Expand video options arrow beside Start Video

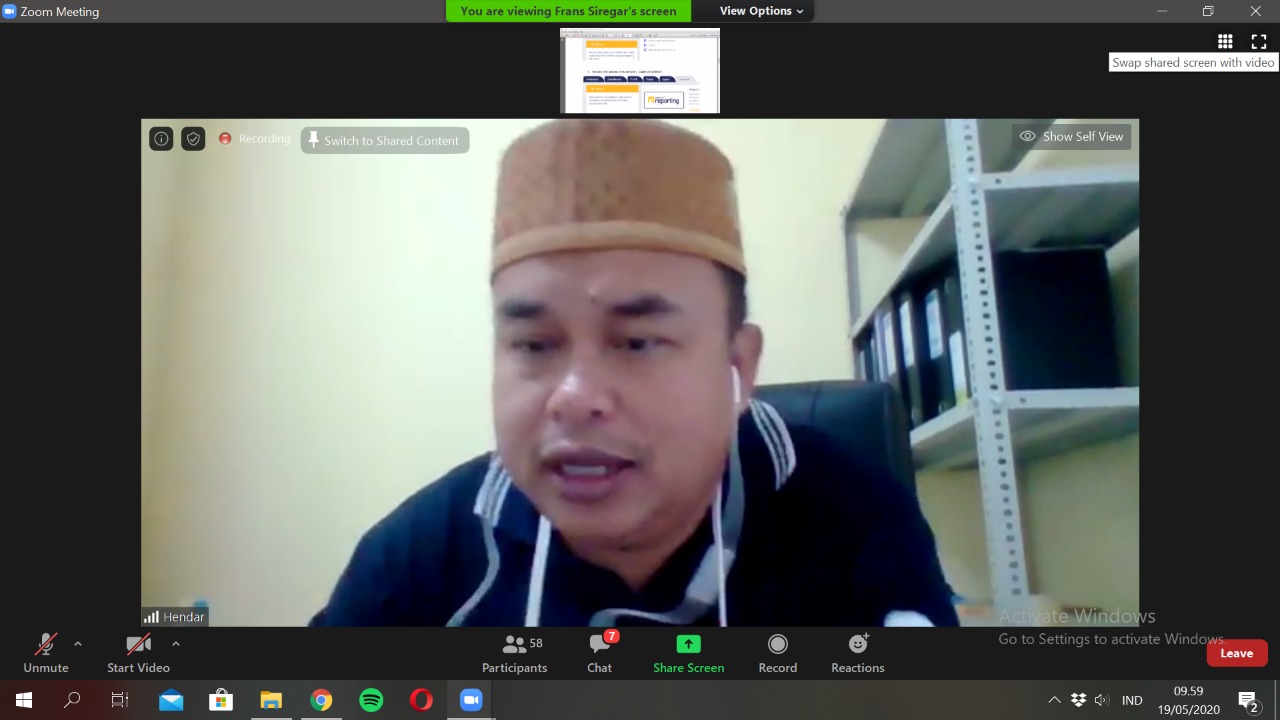pos(176,644)
